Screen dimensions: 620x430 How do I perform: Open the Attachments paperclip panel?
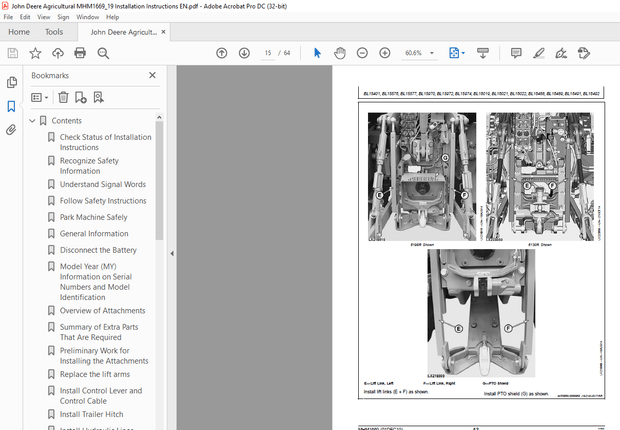(x=11, y=129)
